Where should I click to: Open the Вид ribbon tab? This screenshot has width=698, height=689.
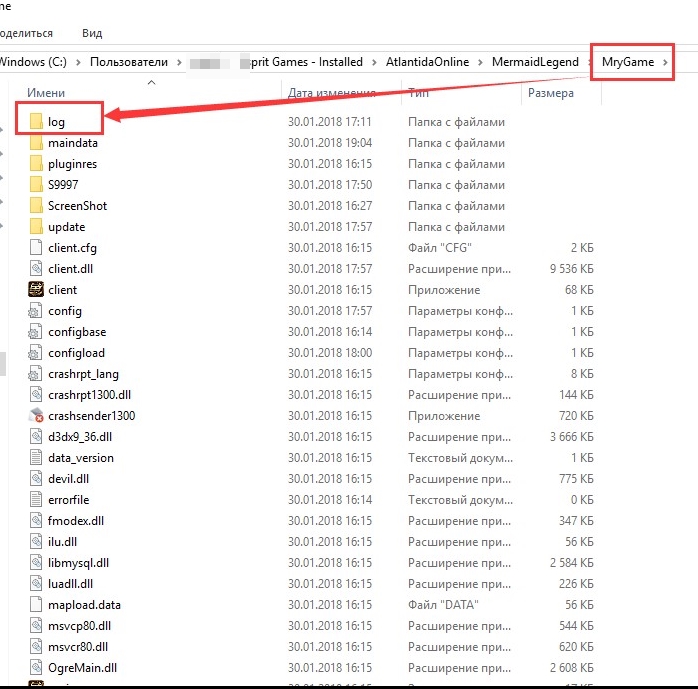(92, 33)
